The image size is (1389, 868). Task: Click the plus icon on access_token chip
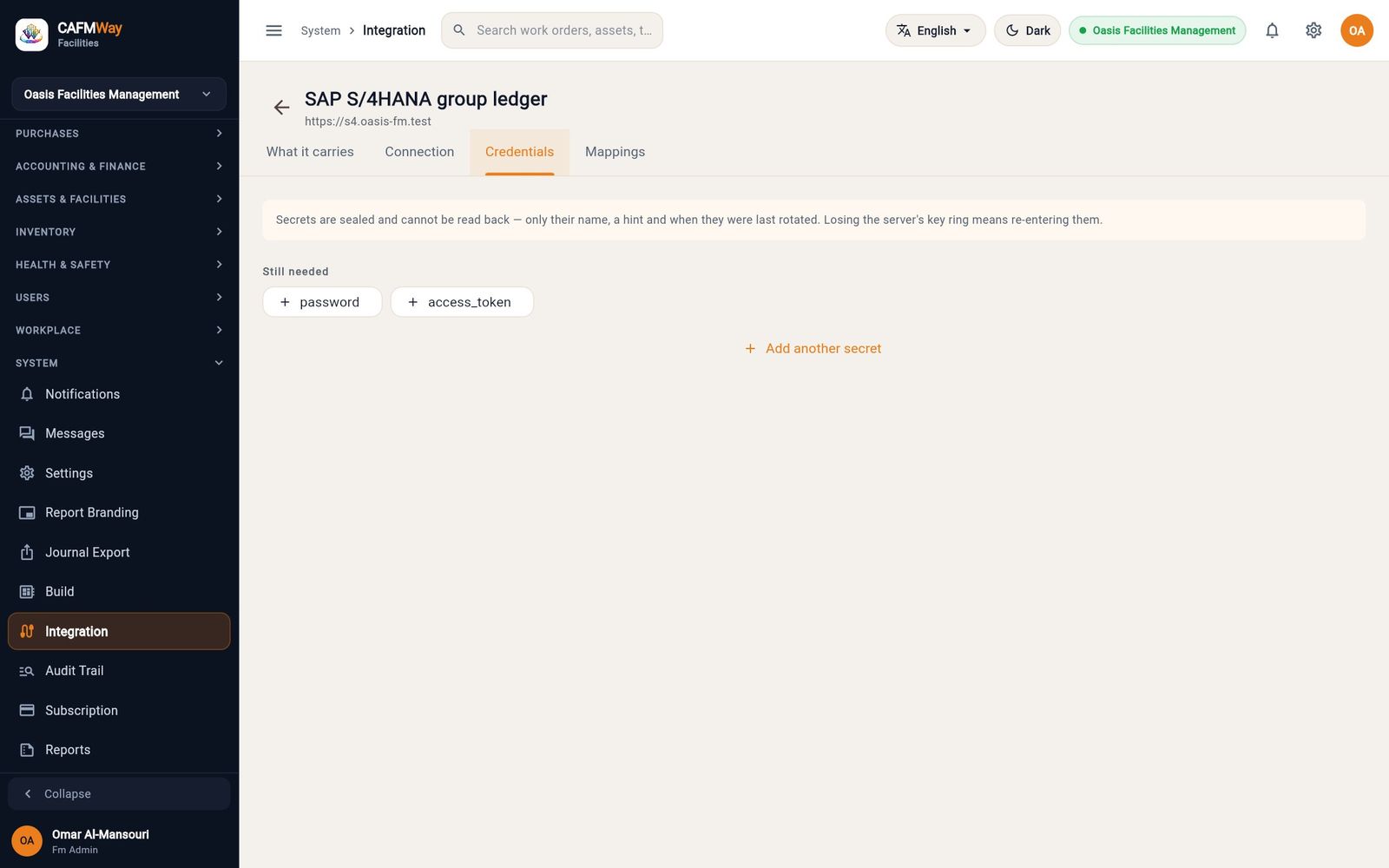click(x=413, y=302)
